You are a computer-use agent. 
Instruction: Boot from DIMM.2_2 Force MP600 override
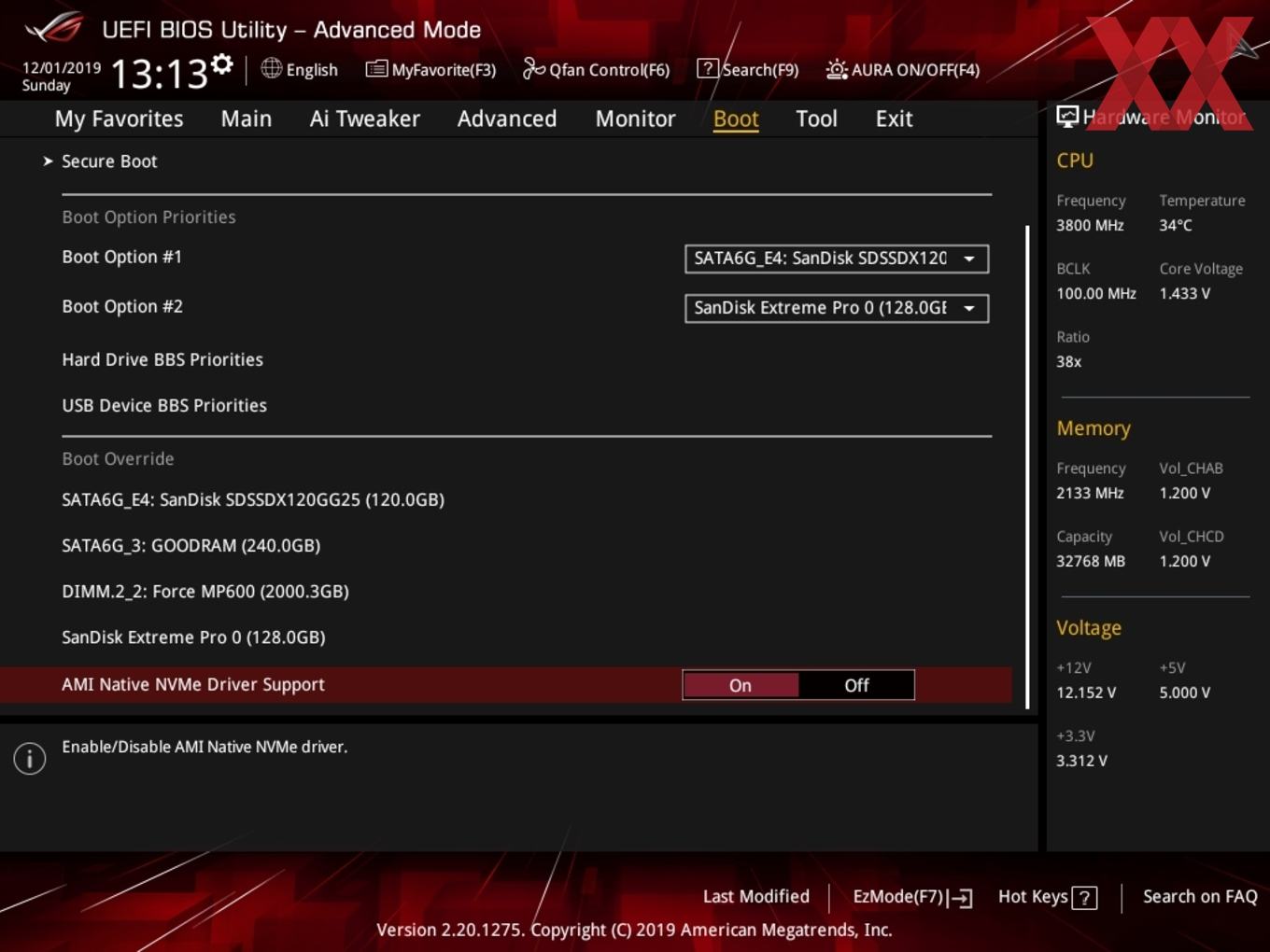205,591
